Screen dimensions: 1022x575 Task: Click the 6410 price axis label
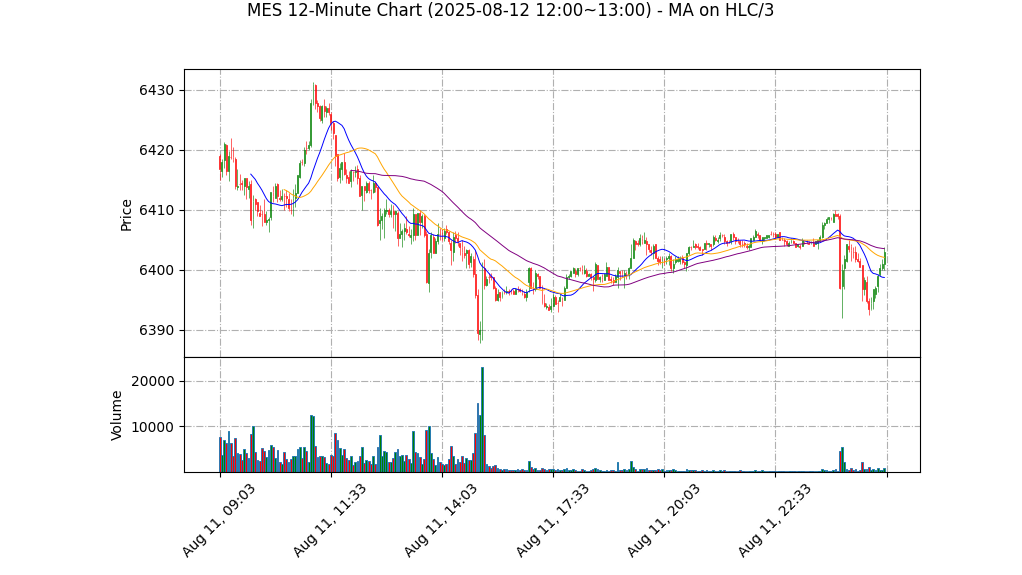pos(156,211)
